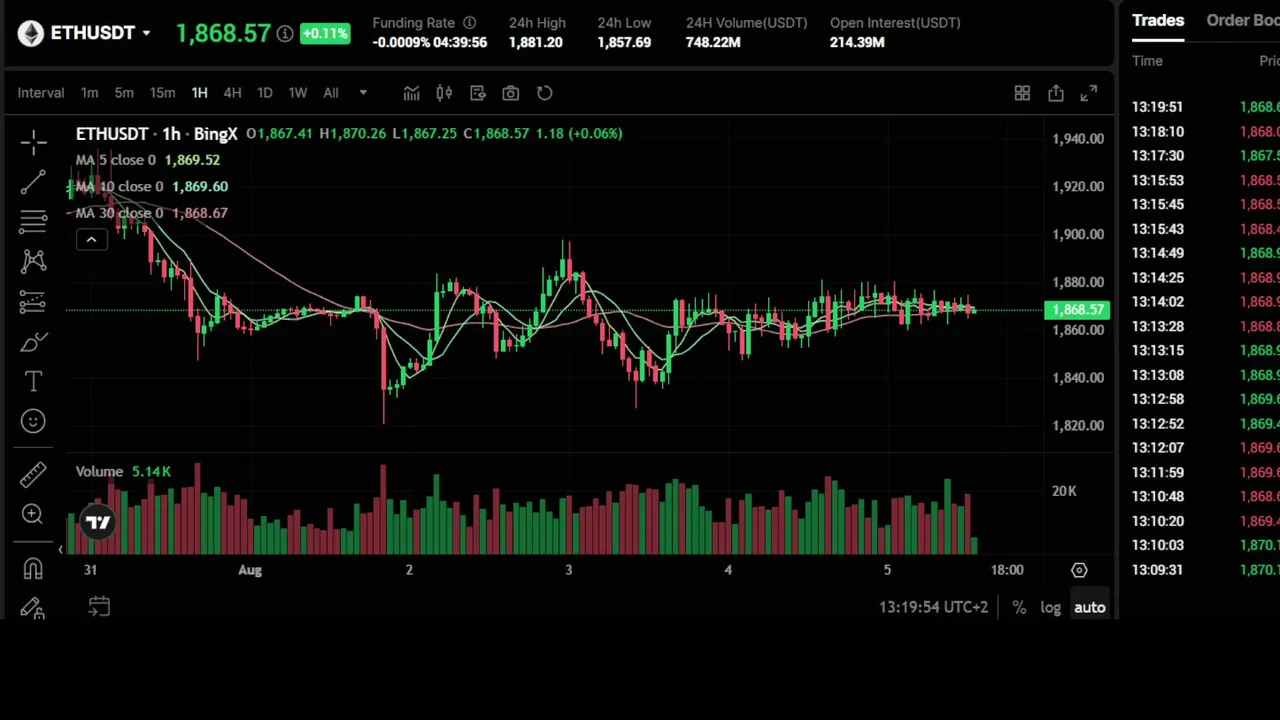Viewport: 1280px width, 720px height.
Task: Click the 24h Low value 1,857.69
Action: 624,42
